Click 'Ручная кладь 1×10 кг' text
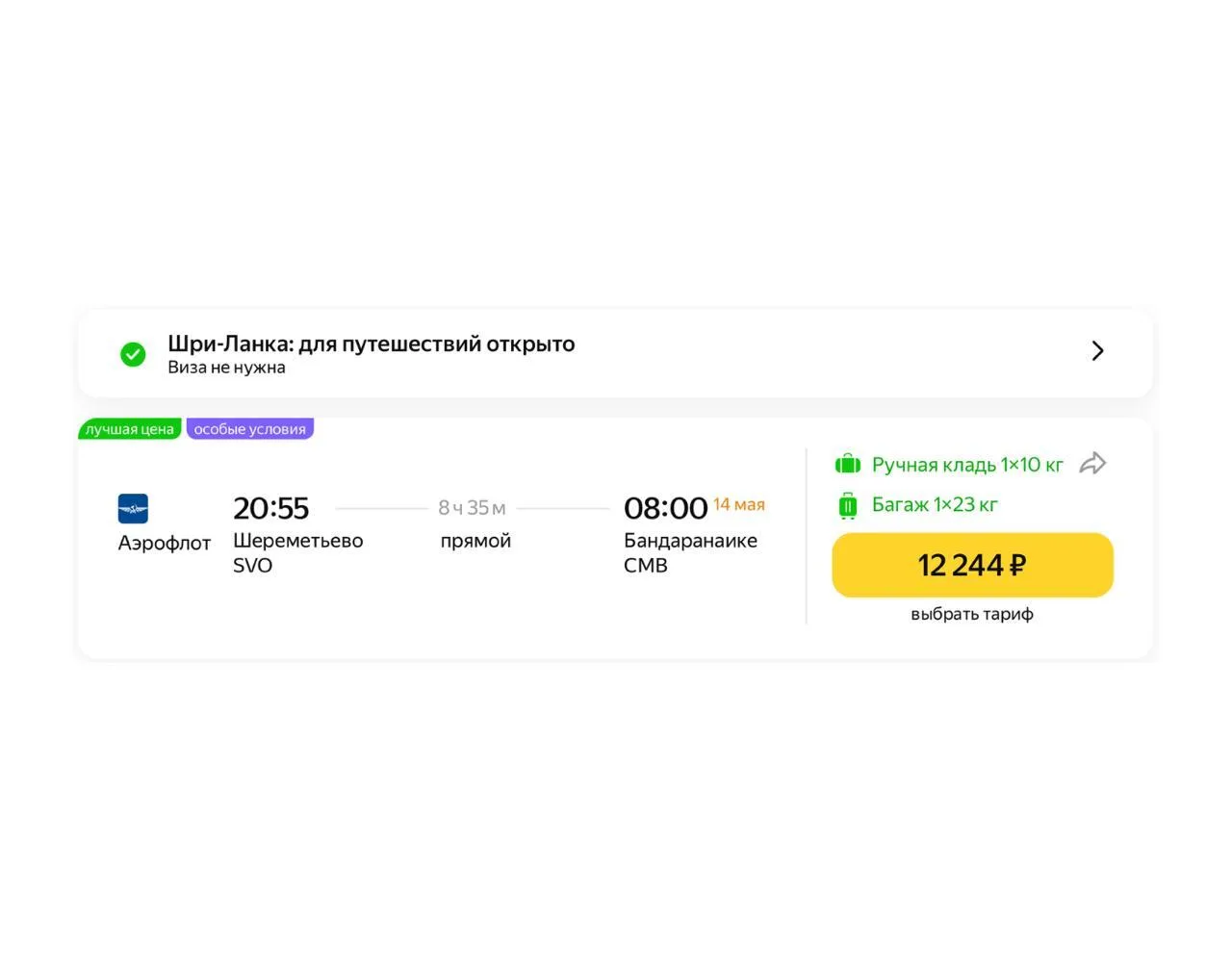1232x968 pixels. [967, 465]
